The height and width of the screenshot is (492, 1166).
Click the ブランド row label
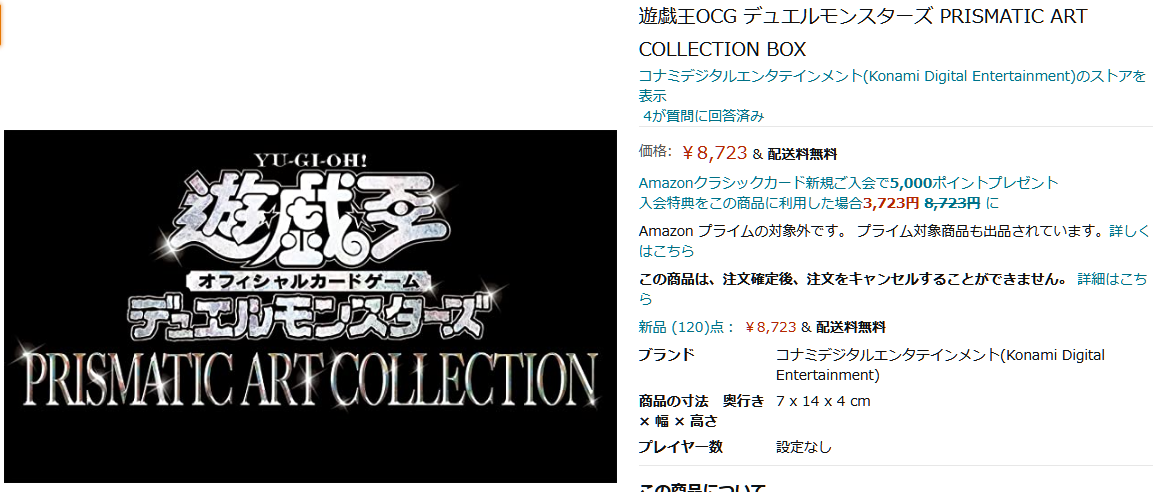tap(666, 355)
